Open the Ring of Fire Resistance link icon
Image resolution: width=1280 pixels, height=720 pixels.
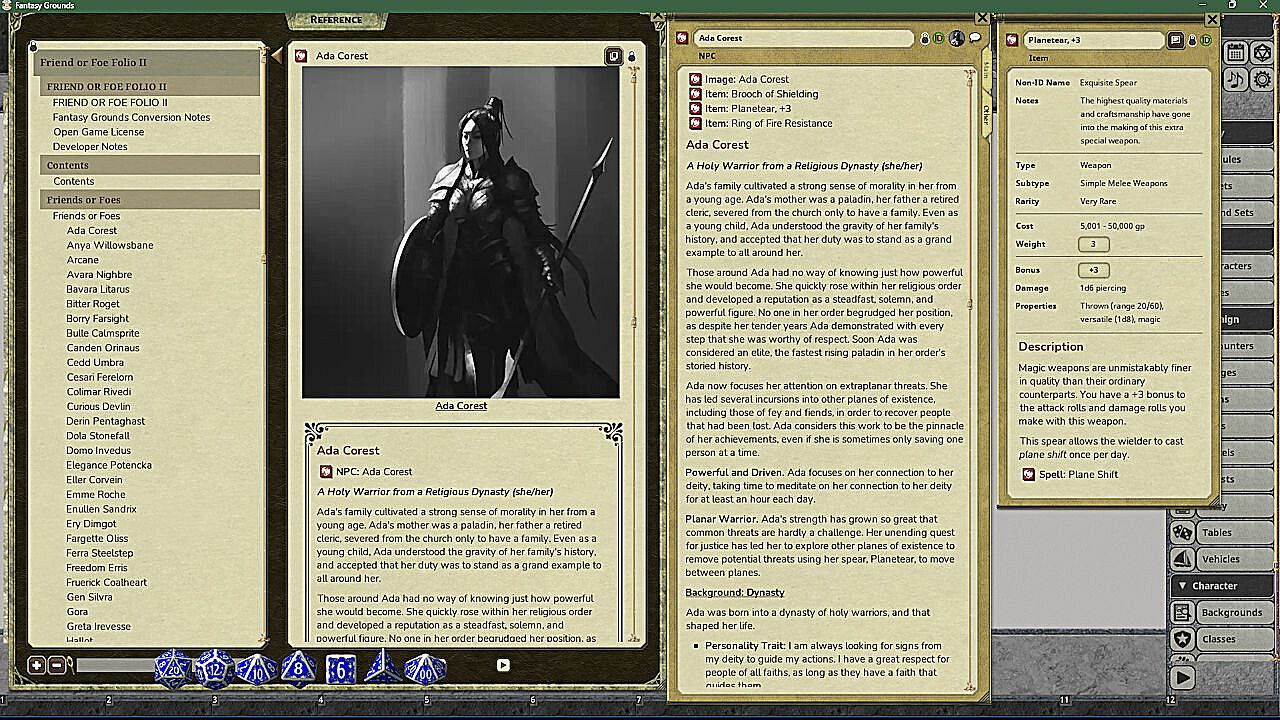point(695,123)
